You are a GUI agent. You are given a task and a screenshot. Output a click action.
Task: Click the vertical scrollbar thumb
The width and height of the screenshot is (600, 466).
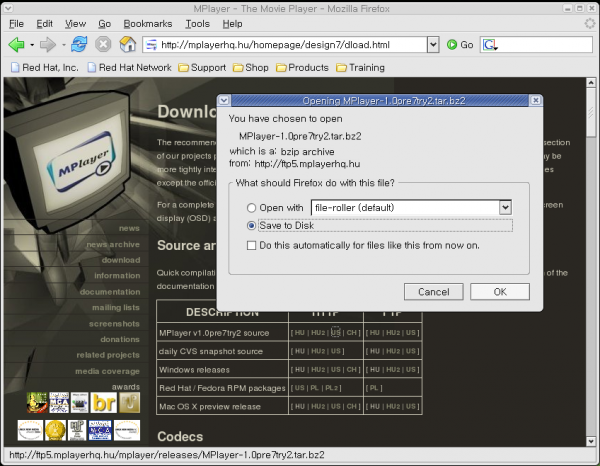pyautogui.click(x=591, y=112)
